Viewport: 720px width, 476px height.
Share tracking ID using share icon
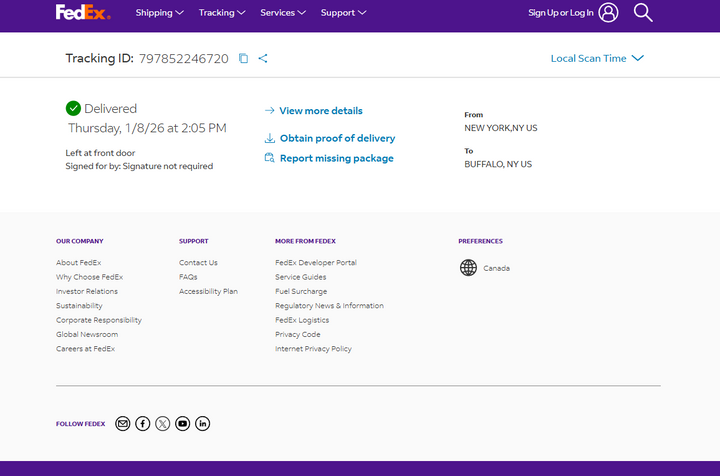click(263, 58)
